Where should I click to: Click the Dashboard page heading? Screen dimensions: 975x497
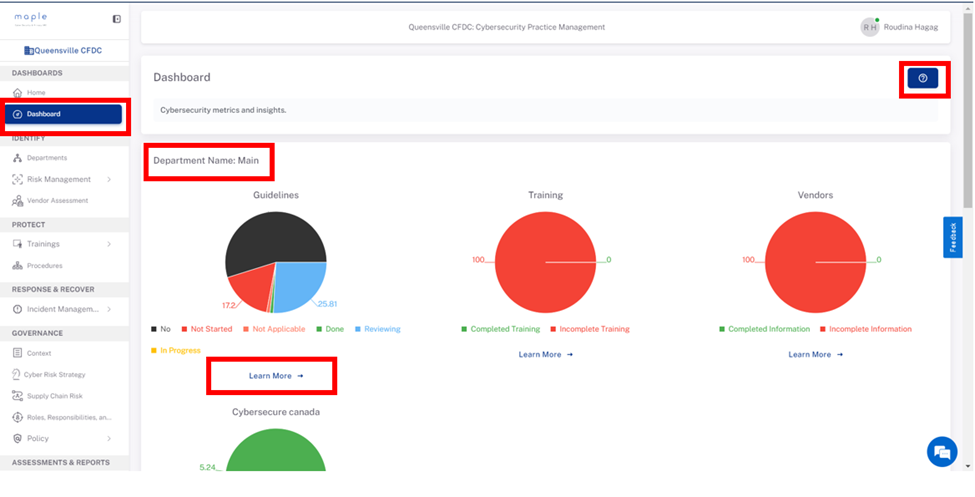(x=182, y=78)
